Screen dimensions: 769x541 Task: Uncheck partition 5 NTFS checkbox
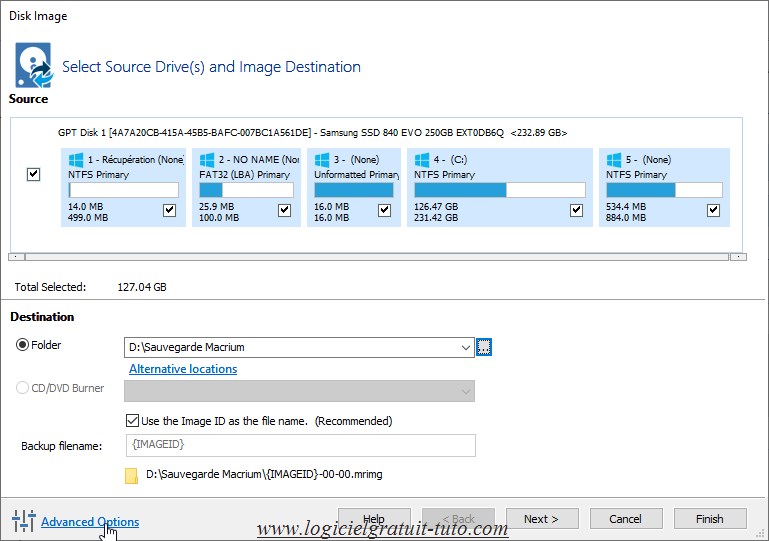(x=713, y=210)
